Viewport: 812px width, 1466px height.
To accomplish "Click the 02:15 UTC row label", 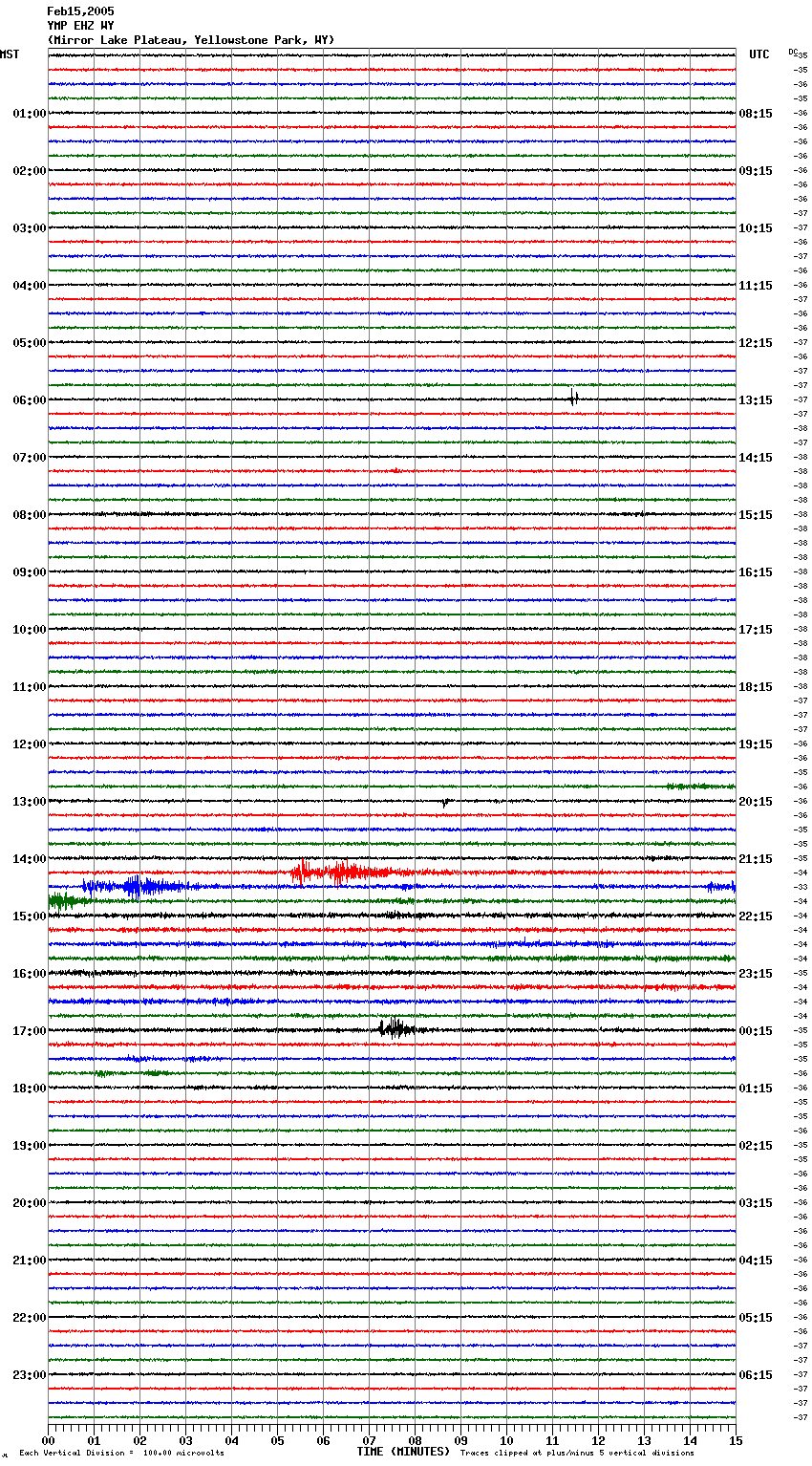I will pyautogui.click(x=756, y=1146).
